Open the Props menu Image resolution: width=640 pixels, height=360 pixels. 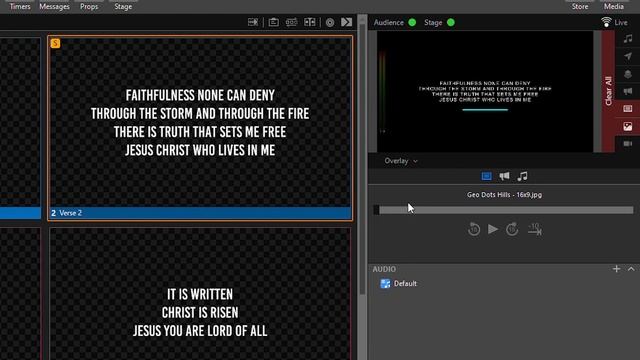(x=89, y=7)
